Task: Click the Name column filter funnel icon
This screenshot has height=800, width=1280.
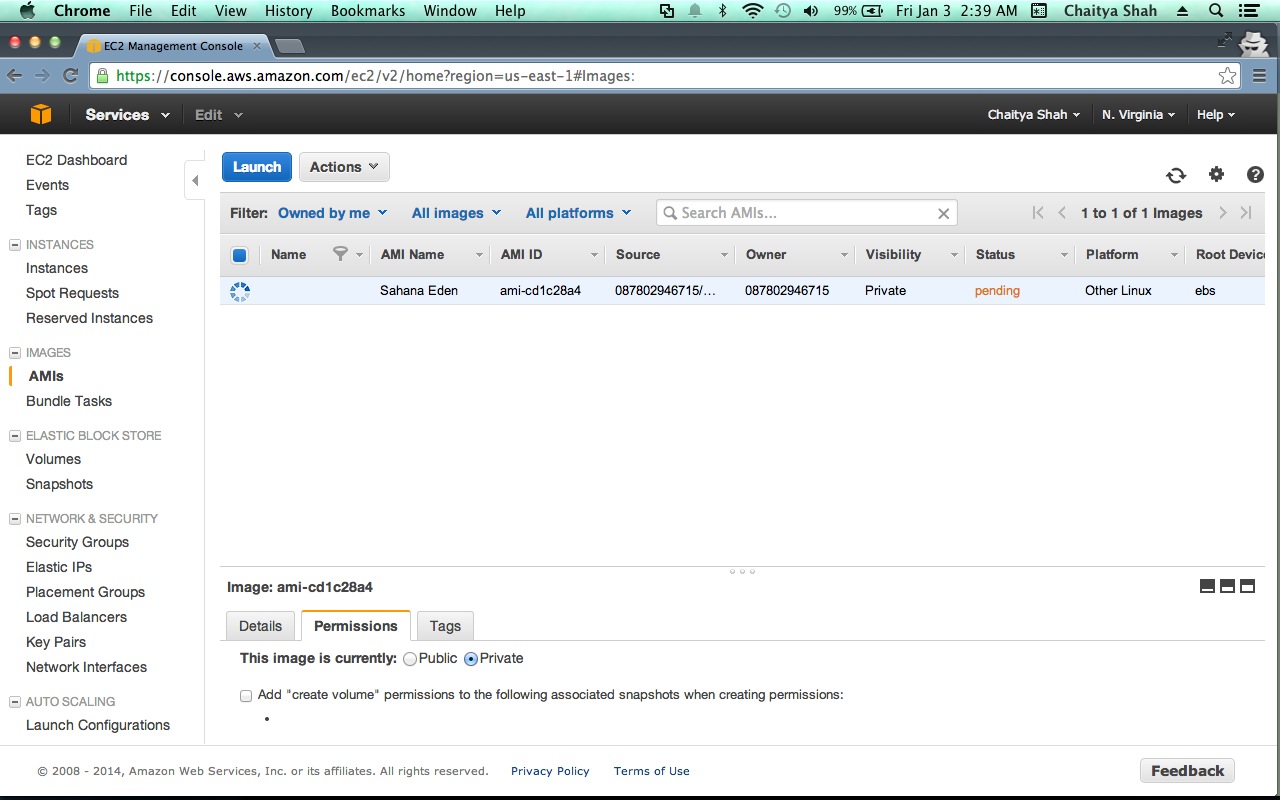Action: coord(340,254)
